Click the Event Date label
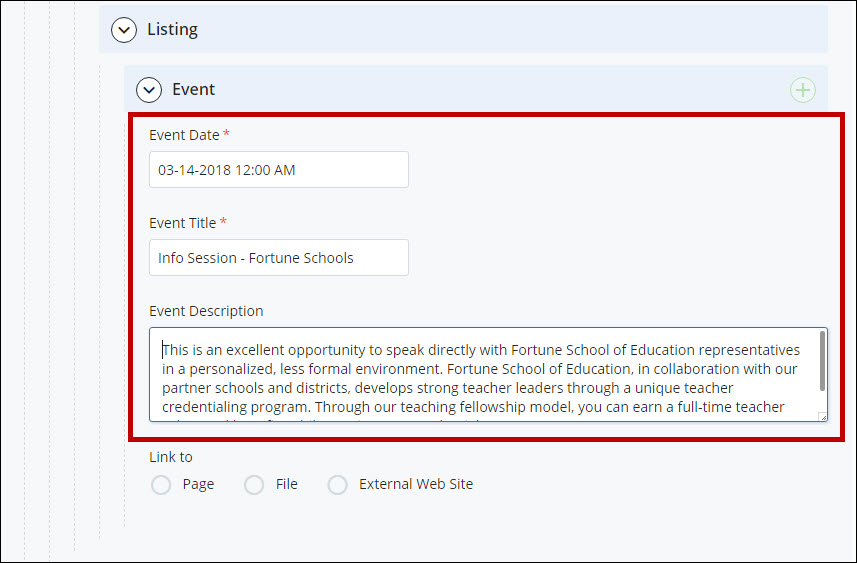The height and width of the screenshot is (563, 857). coord(184,135)
